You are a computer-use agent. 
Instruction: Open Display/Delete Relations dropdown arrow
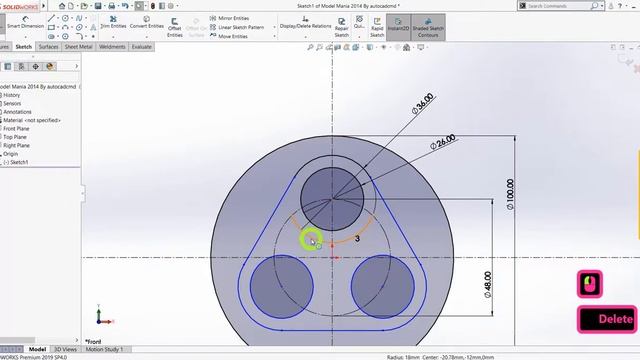tap(305, 37)
